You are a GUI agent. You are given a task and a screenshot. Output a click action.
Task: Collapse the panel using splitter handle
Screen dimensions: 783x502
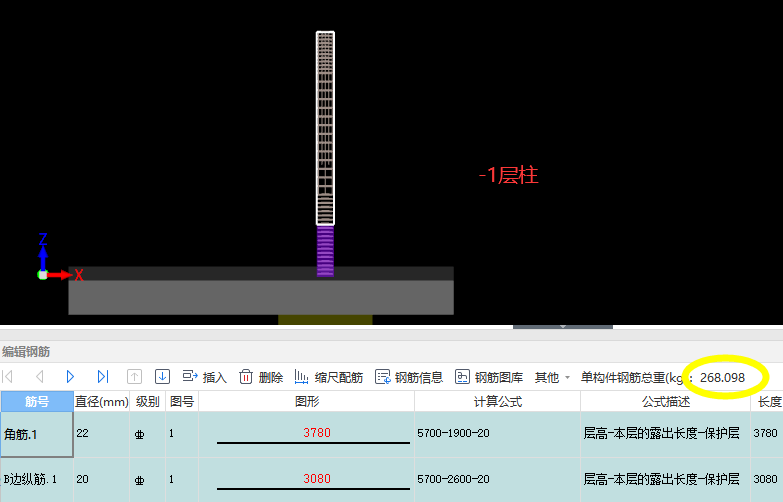click(562, 326)
